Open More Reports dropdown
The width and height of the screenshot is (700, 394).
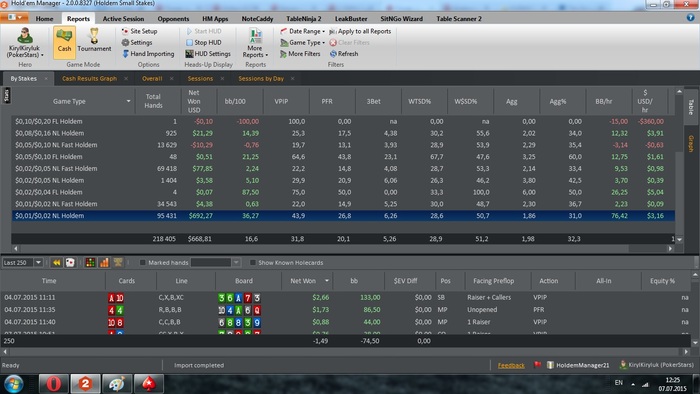[255, 43]
